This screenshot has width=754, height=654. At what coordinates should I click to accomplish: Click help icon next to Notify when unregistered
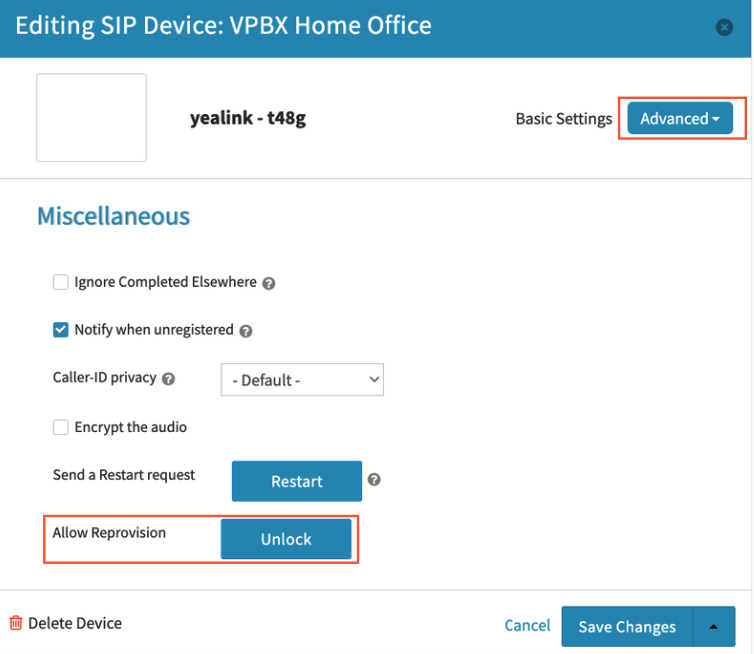click(x=246, y=331)
